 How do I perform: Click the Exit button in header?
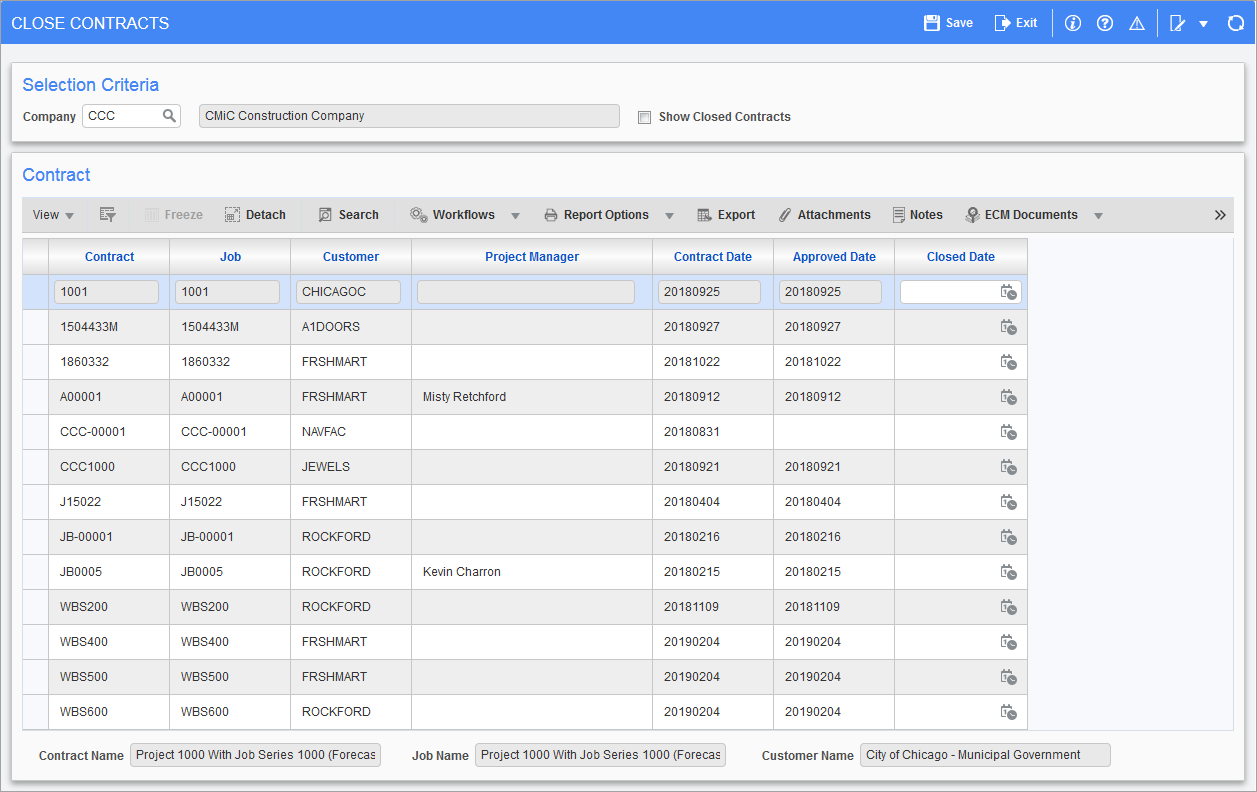tap(1015, 23)
